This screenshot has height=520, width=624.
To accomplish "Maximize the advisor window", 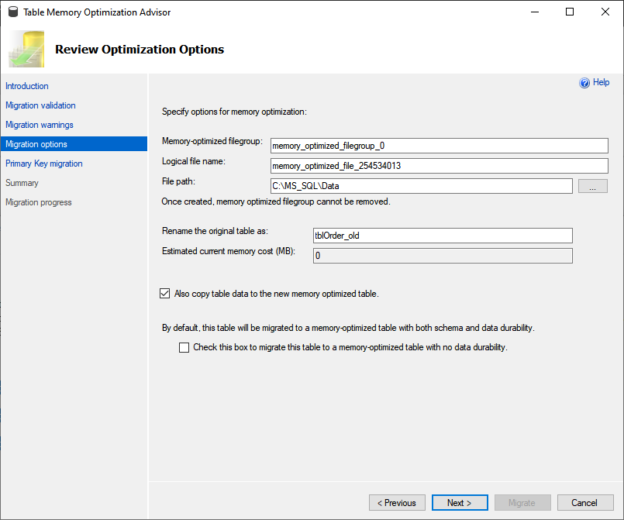I will pyautogui.click(x=569, y=12).
